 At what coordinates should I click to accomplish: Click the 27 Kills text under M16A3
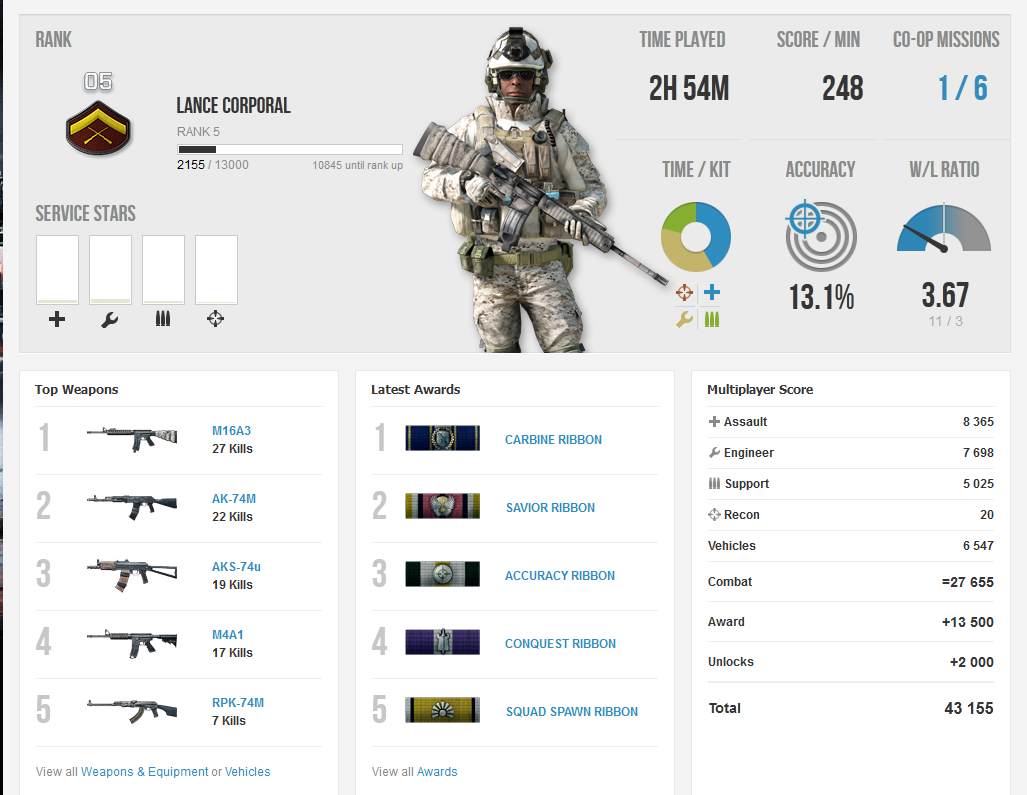(x=233, y=449)
